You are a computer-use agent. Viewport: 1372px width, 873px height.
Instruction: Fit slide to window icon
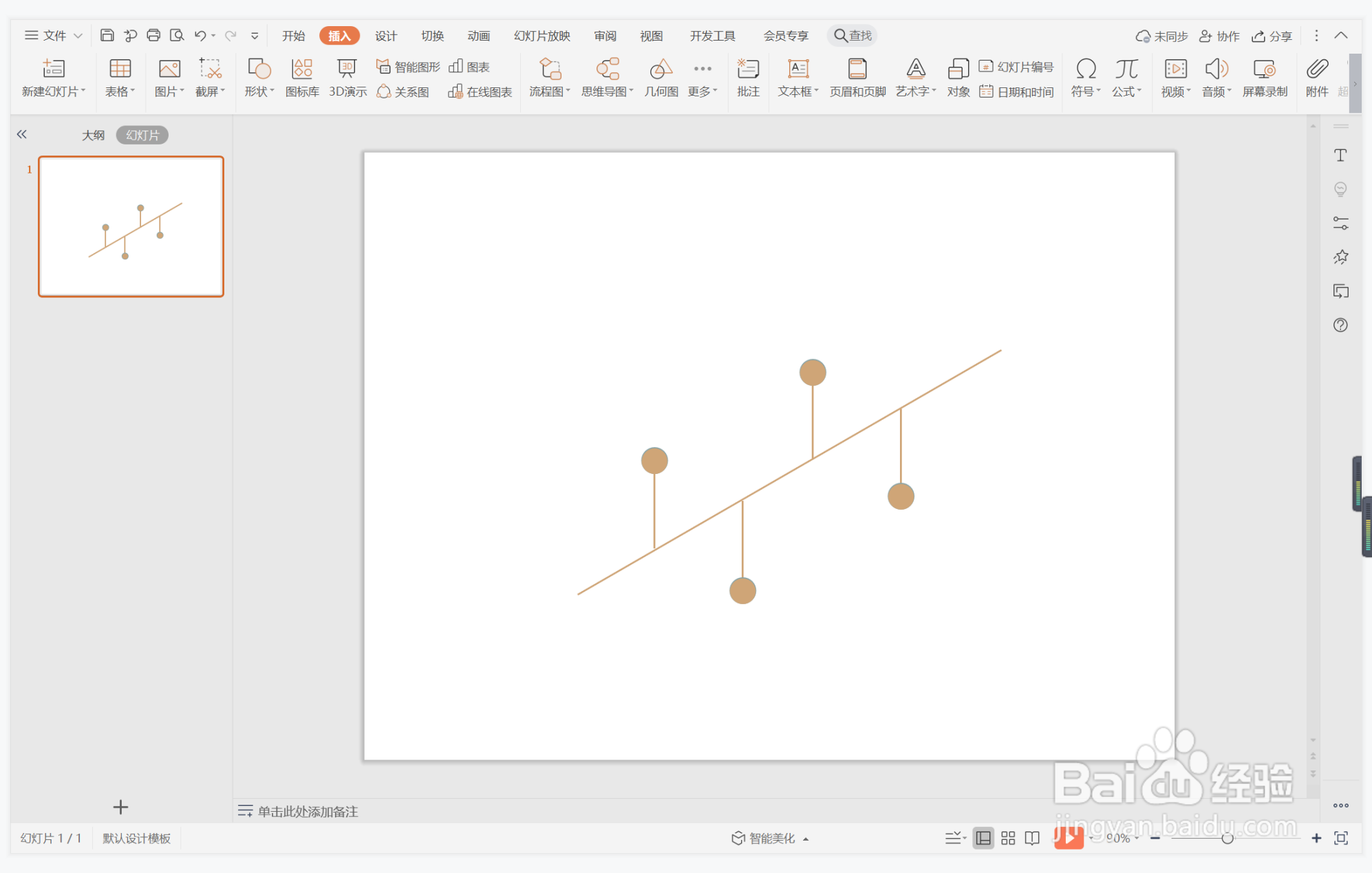(x=1341, y=838)
